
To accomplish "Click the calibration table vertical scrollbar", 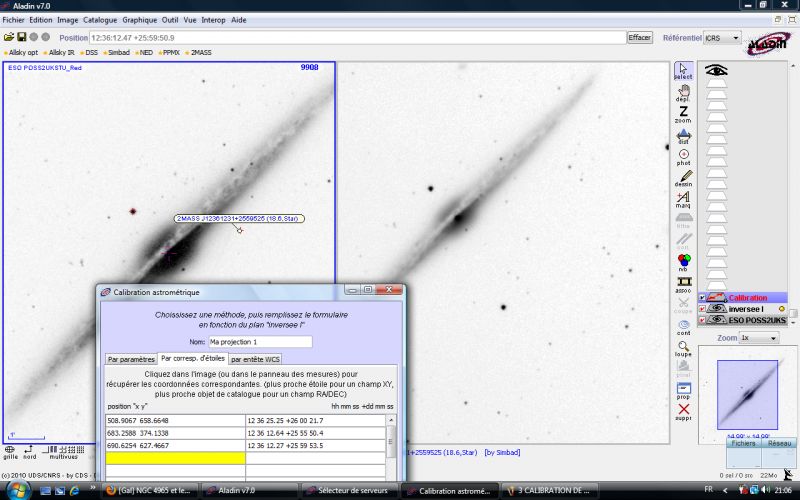I will (x=391, y=443).
